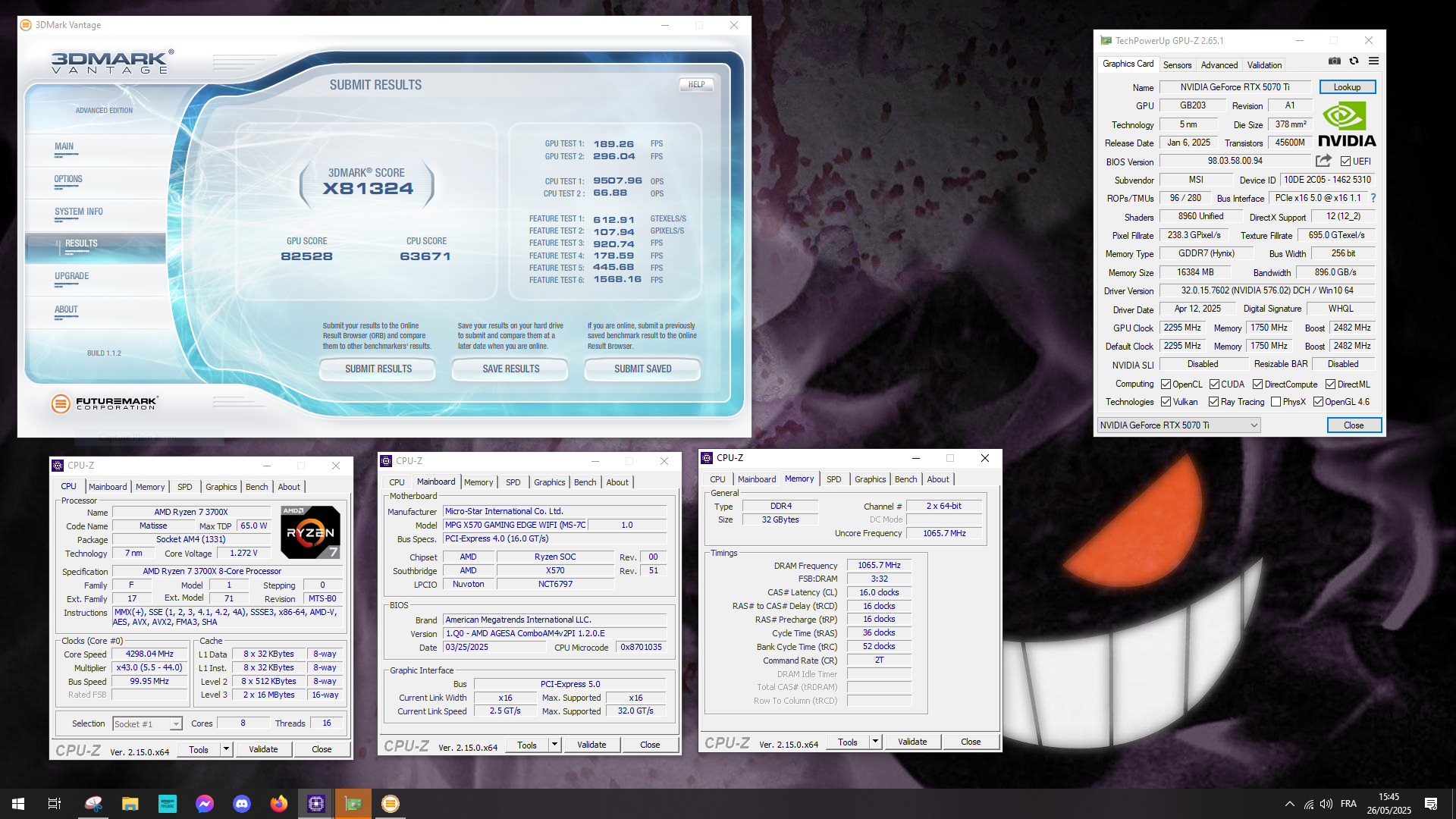Click the Futuremark Corporation logo
The width and height of the screenshot is (1456, 819).
point(105,403)
